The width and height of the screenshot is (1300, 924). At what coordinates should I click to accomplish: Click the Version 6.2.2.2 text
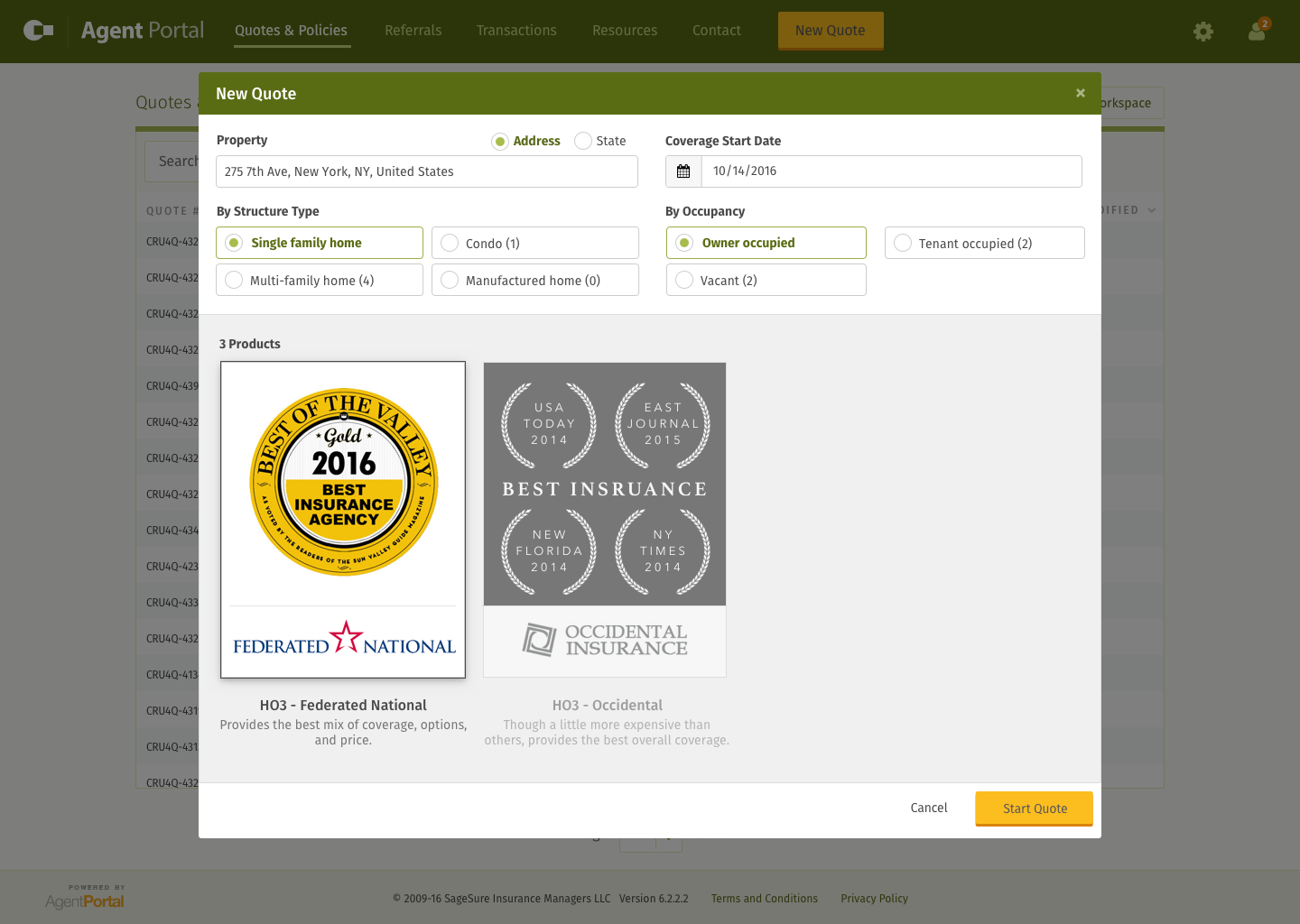pos(654,899)
